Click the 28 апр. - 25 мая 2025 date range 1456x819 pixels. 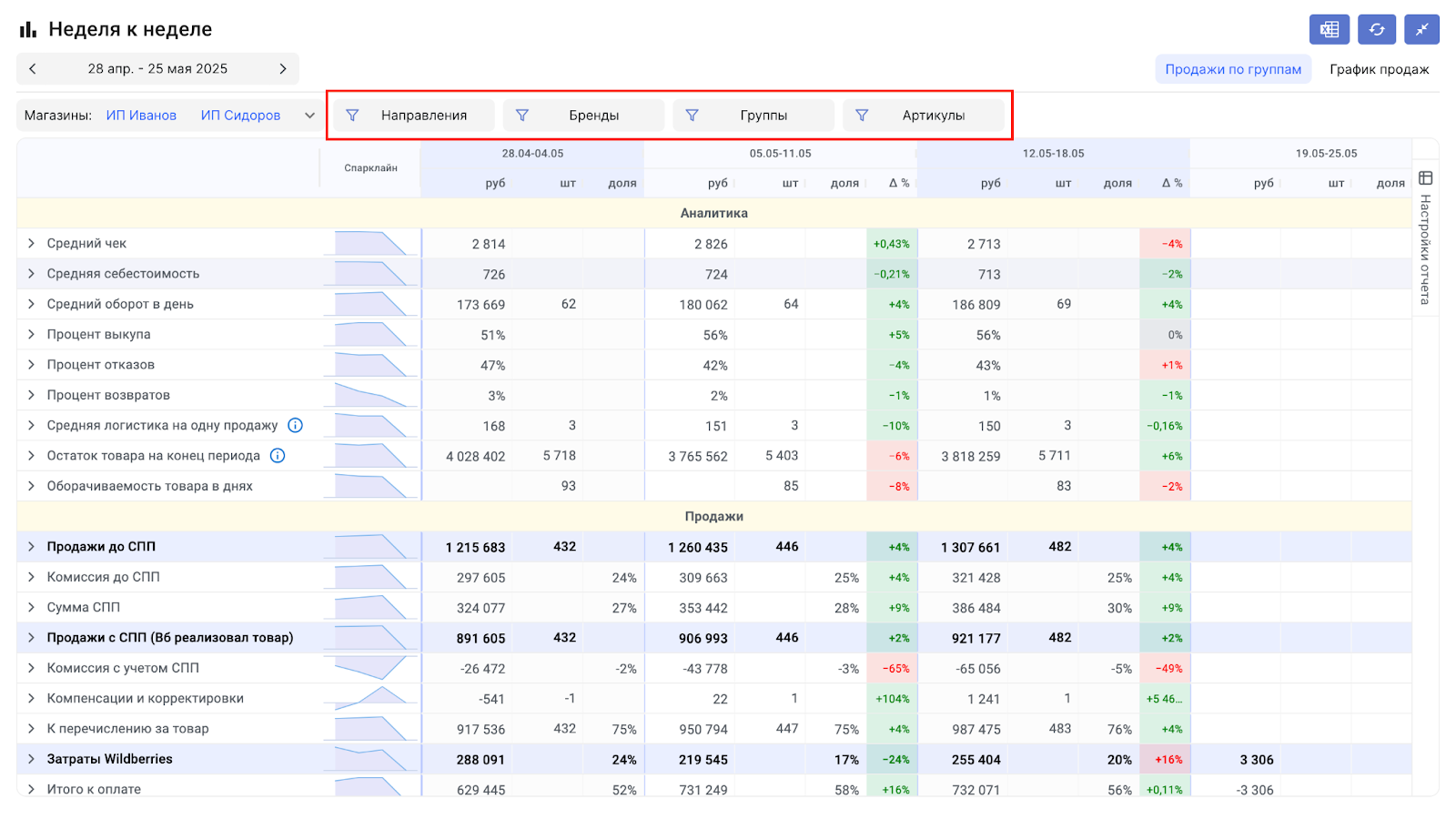coord(157,68)
